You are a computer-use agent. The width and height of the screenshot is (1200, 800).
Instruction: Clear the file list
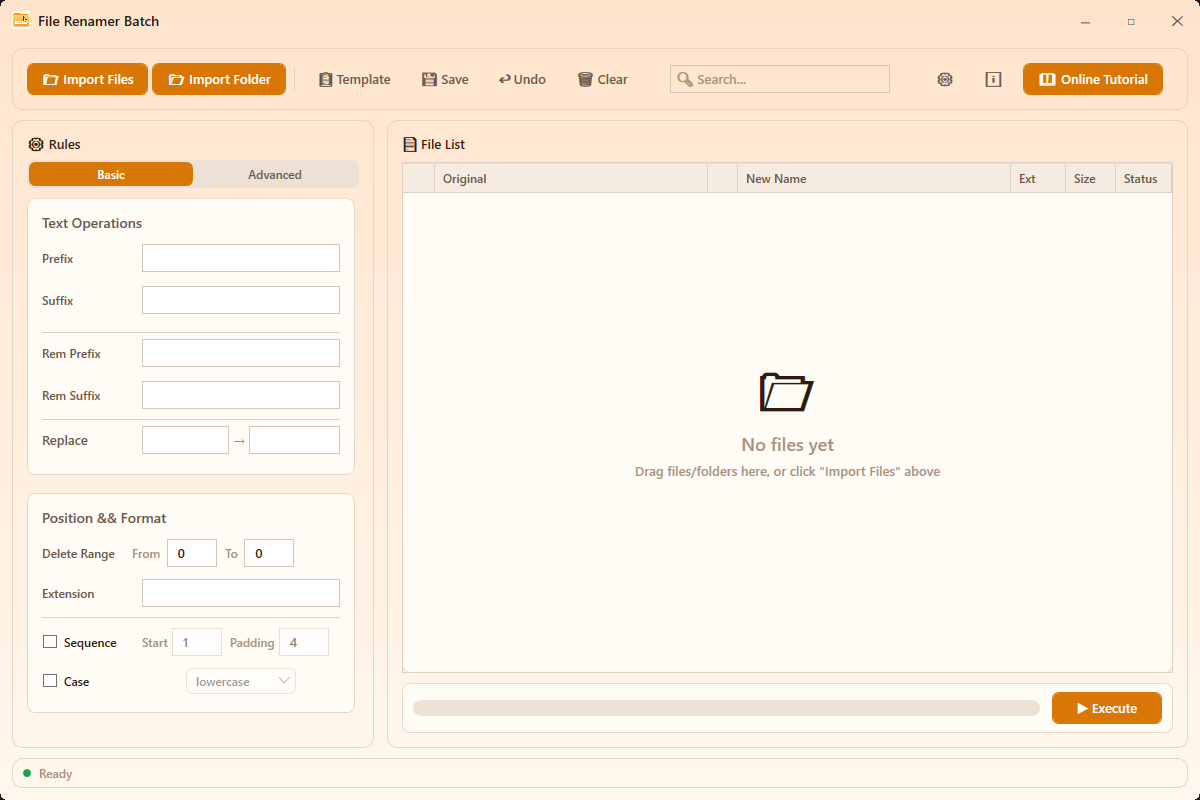coord(603,79)
